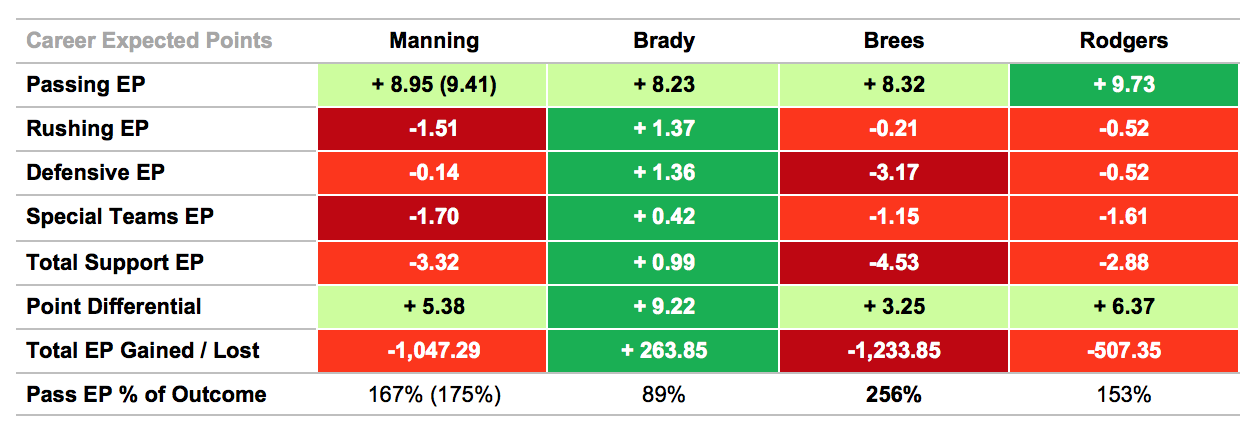Click the Special Teams EP row label

[x=120, y=217]
